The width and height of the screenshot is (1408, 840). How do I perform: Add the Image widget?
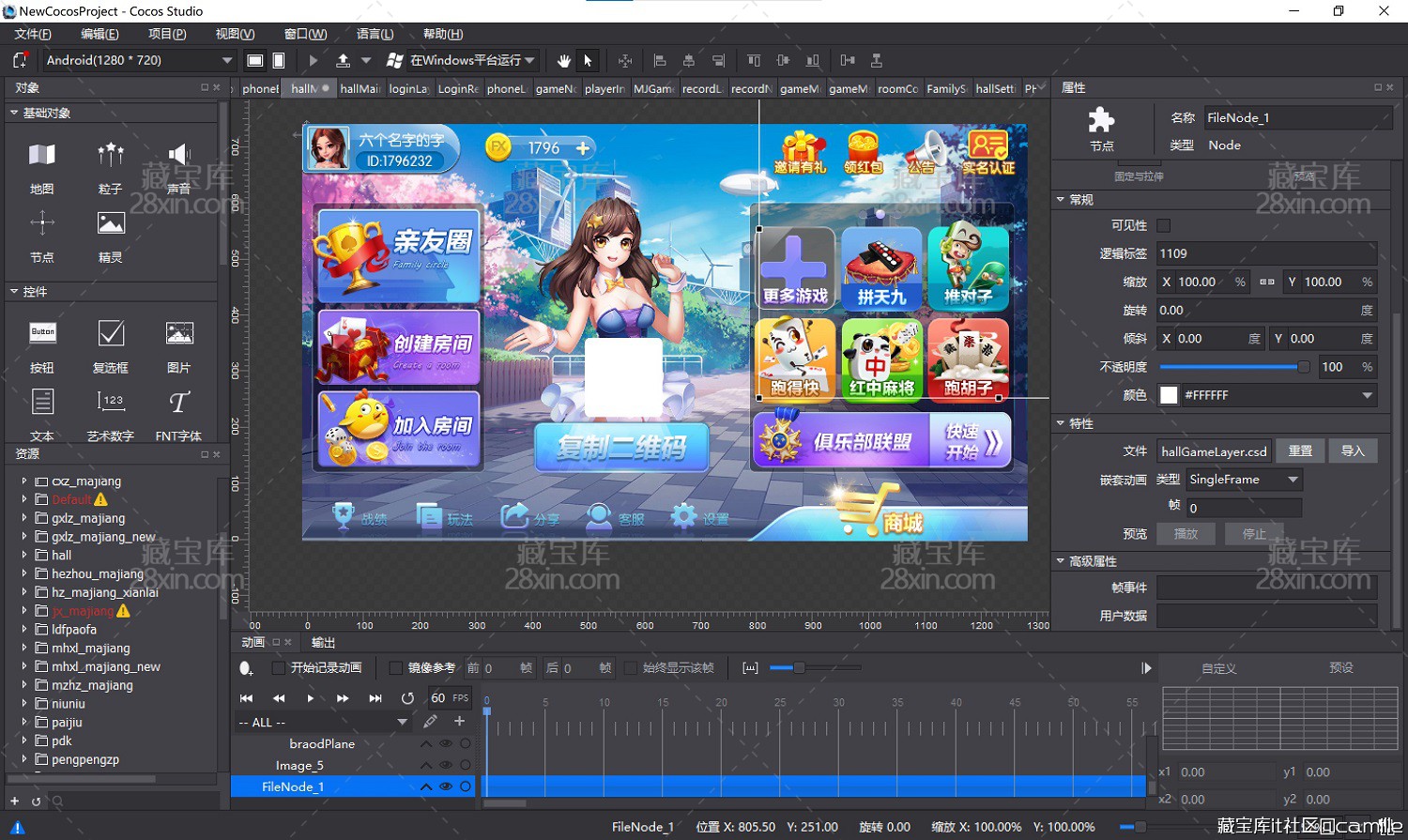pos(179,346)
